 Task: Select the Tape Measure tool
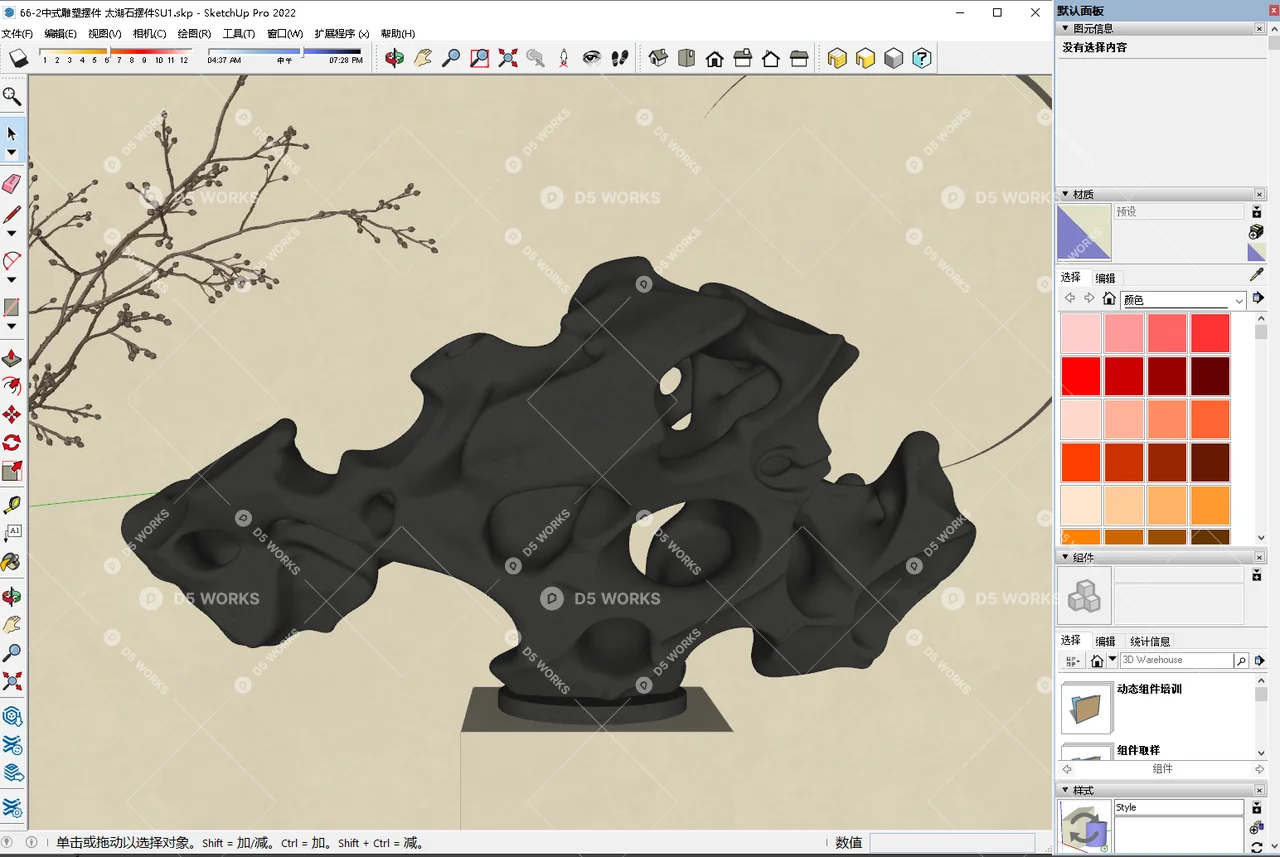(12, 505)
